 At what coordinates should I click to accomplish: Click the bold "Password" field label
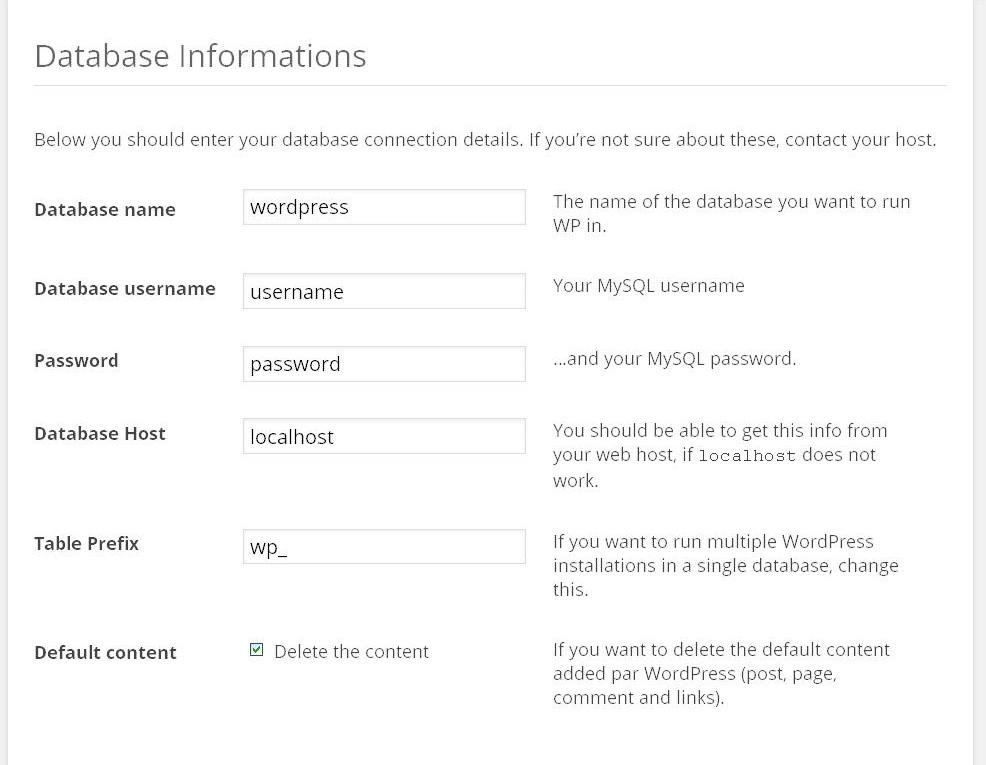coord(76,360)
